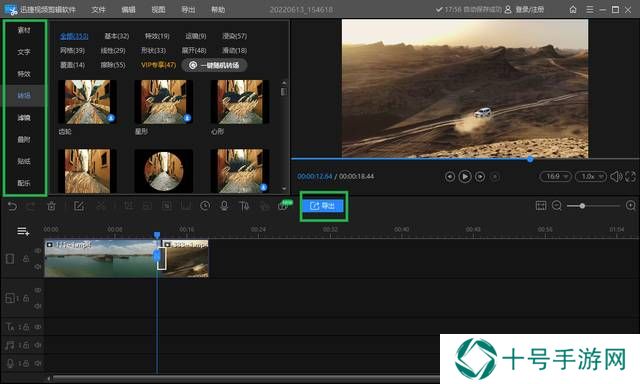Toggle lock on the main video track
Image resolution: width=640 pixels, height=384 pixels.
click(x=26, y=259)
